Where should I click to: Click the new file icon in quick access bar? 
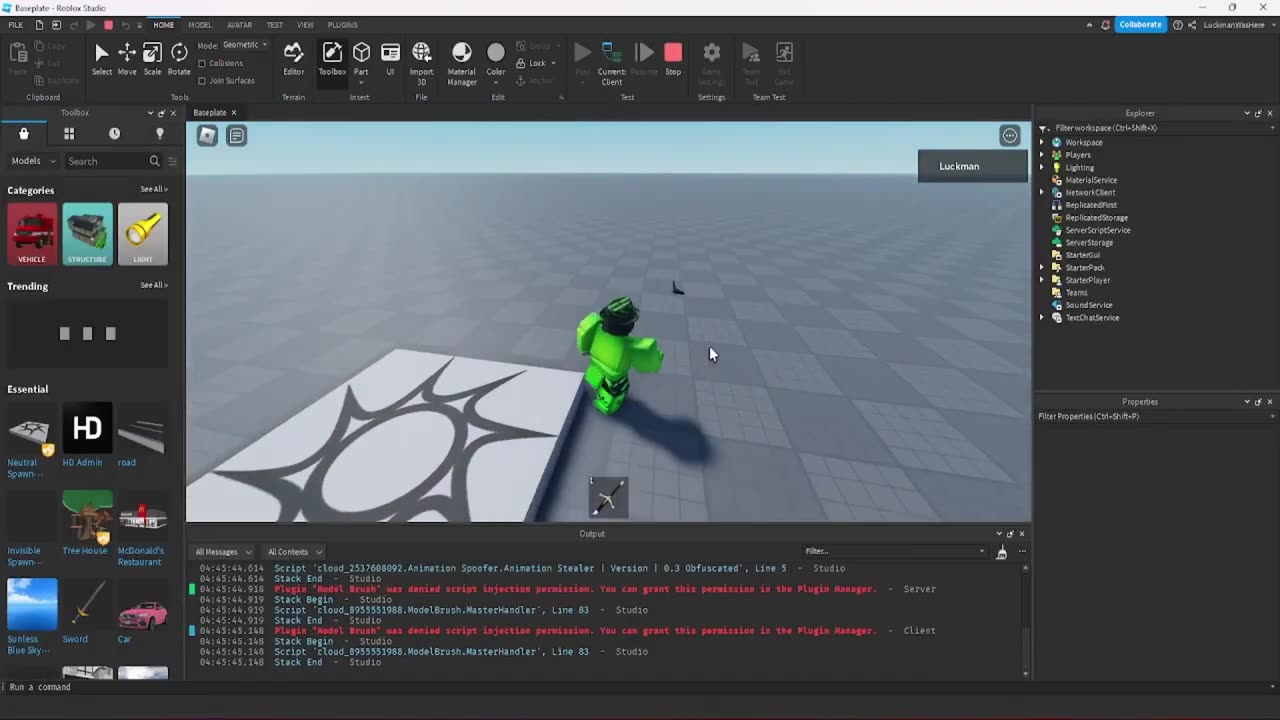(39, 25)
